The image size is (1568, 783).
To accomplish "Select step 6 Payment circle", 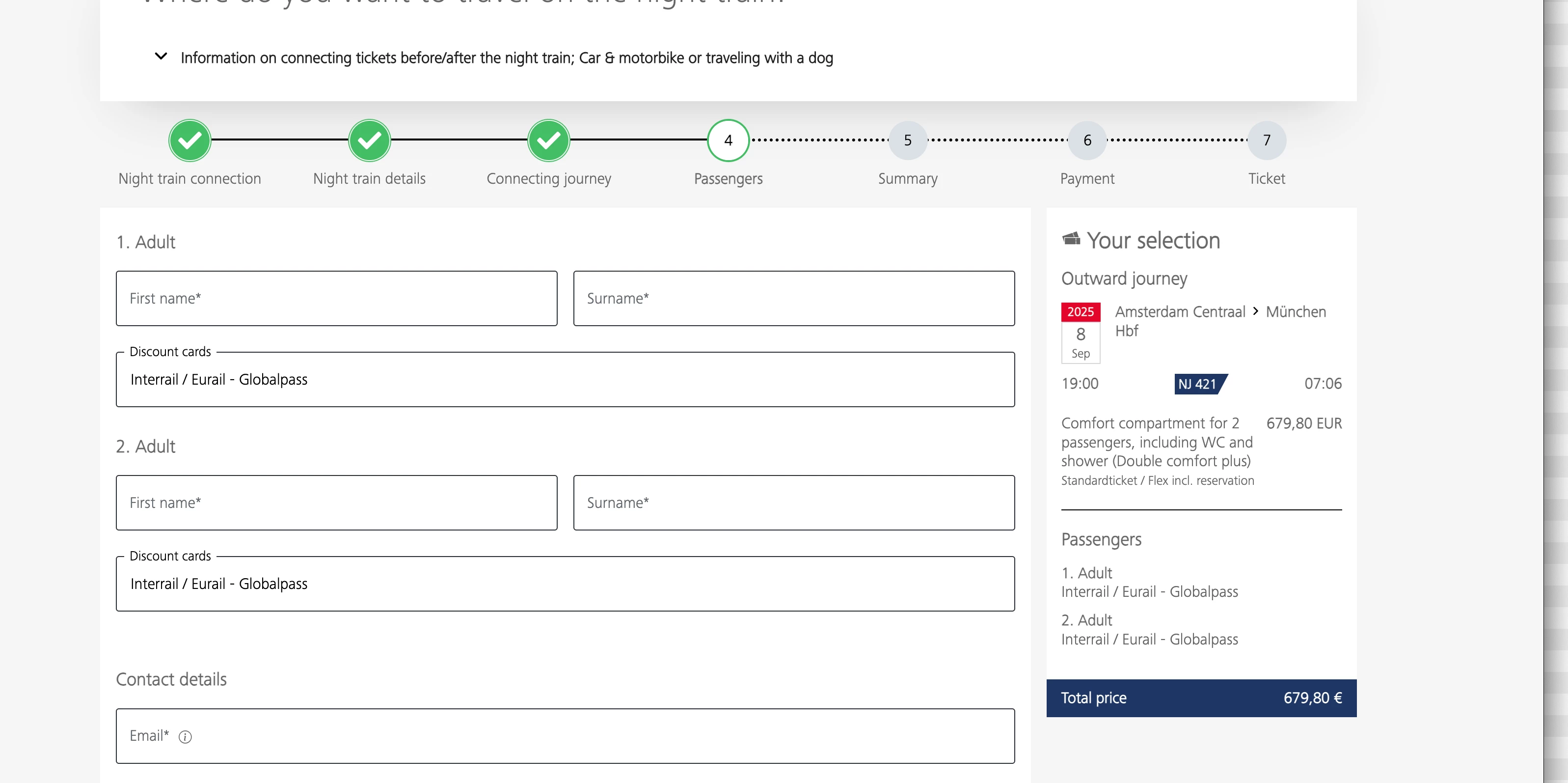I will click(x=1087, y=140).
